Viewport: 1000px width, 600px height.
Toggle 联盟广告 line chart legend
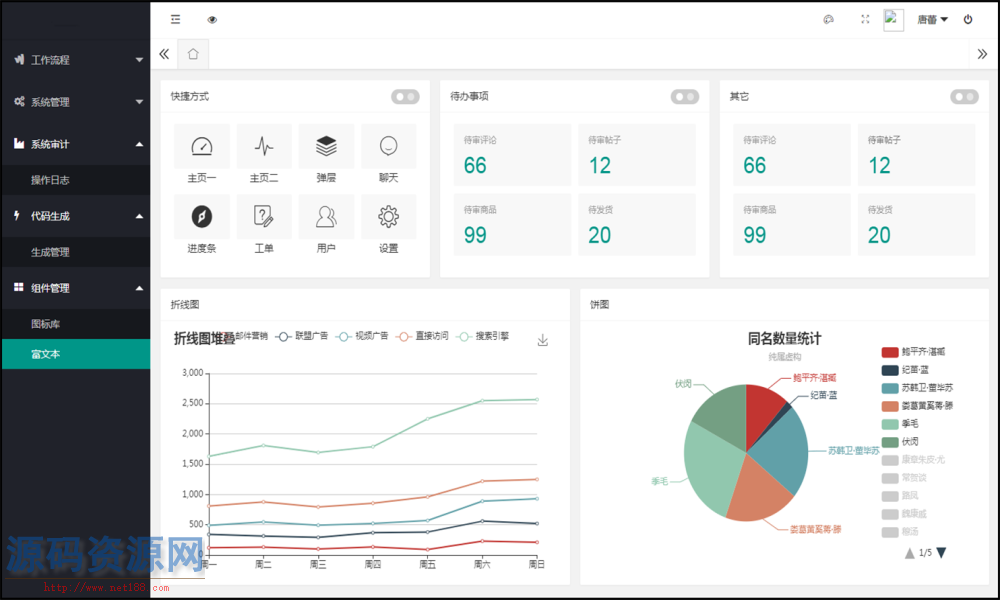coord(302,336)
